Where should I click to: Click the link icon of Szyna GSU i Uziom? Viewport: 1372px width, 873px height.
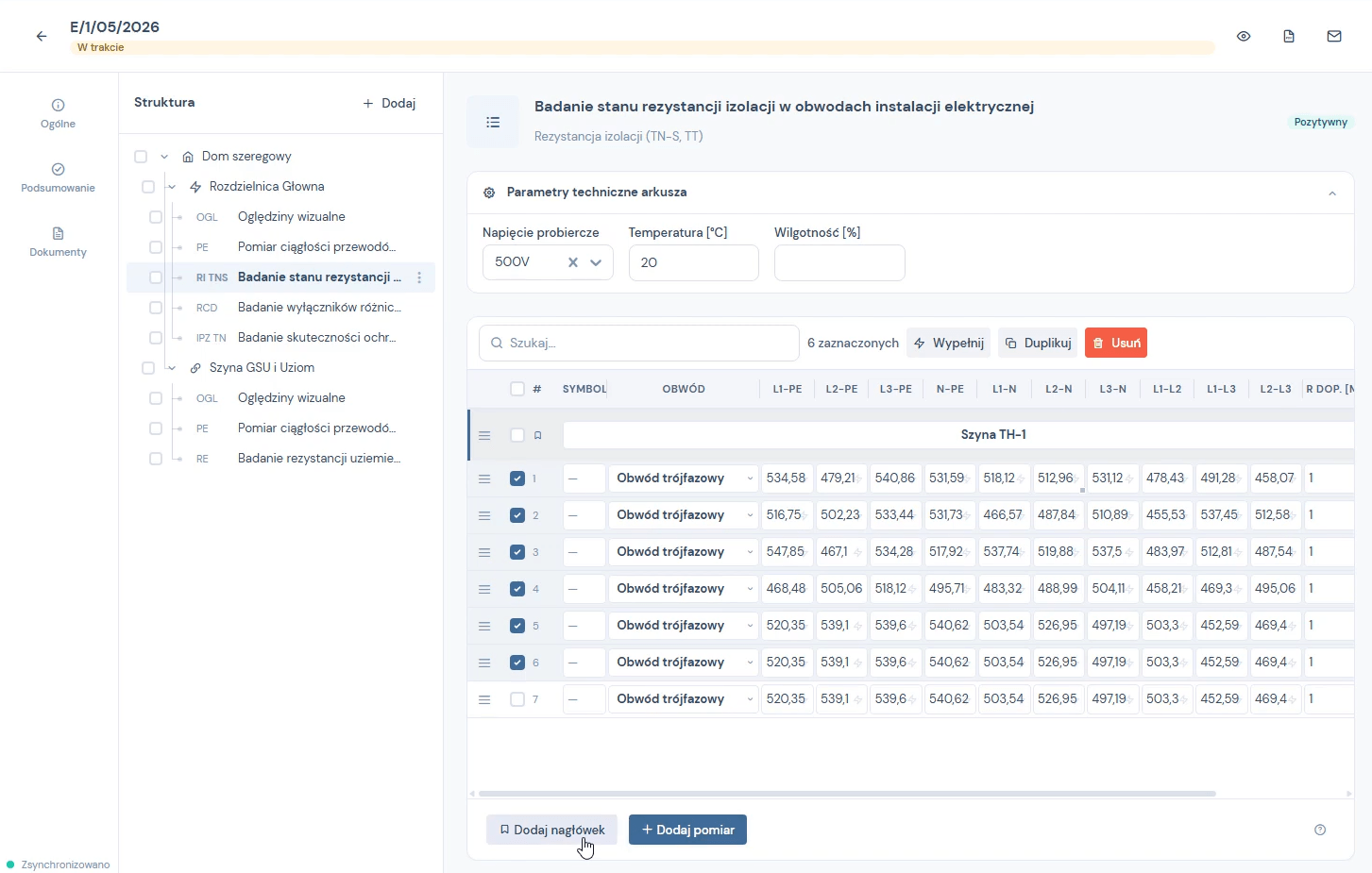[x=195, y=368]
